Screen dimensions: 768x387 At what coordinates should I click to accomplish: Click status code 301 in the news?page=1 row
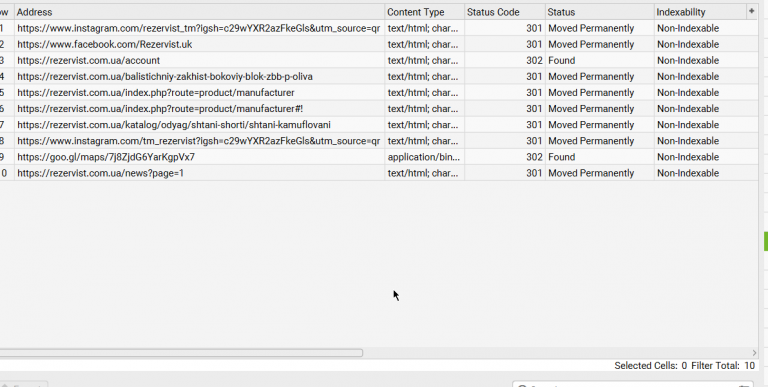pyautogui.click(x=505, y=173)
